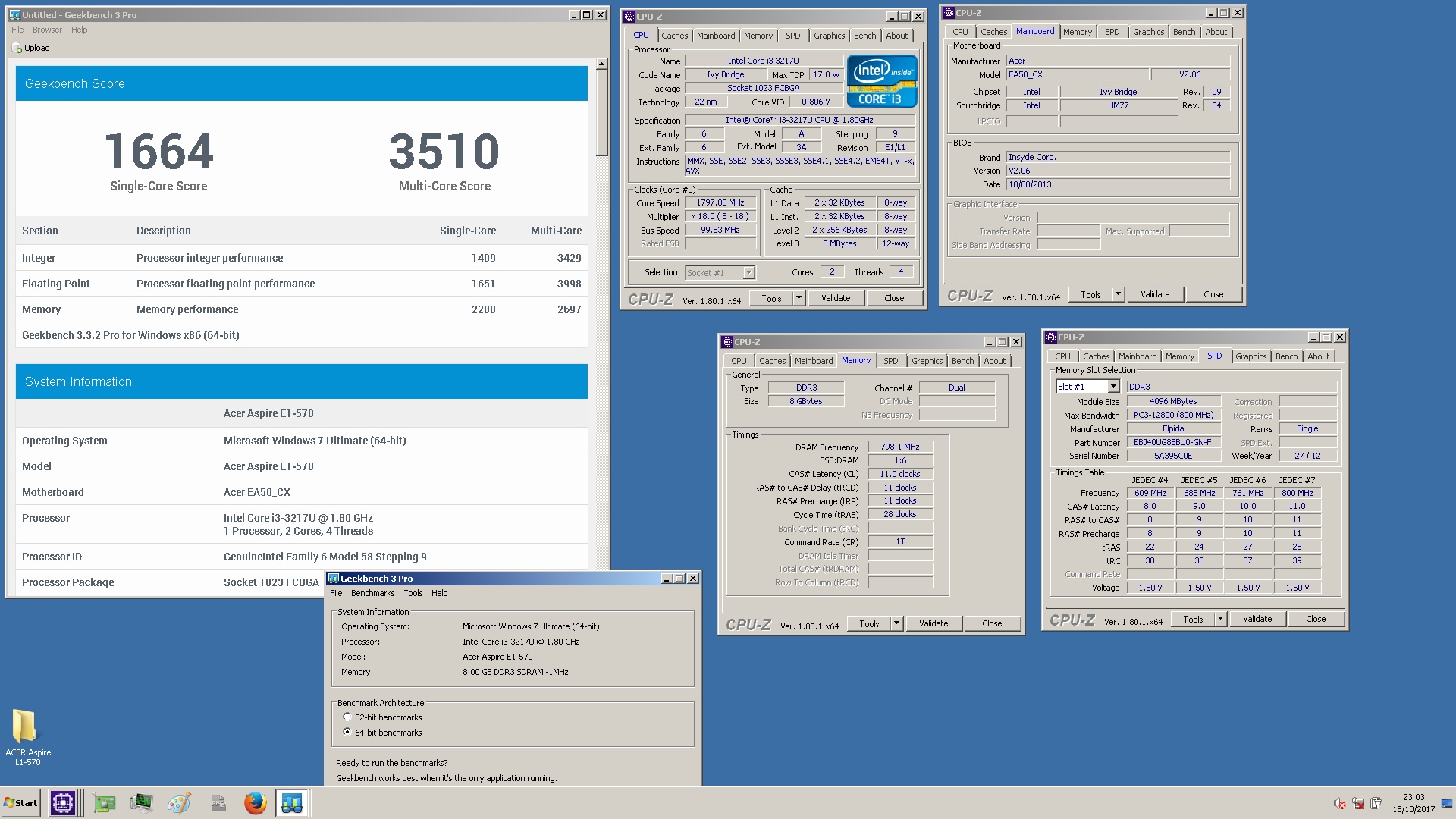Open the GPU-Z graphics card taskbar icon

click(105, 803)
